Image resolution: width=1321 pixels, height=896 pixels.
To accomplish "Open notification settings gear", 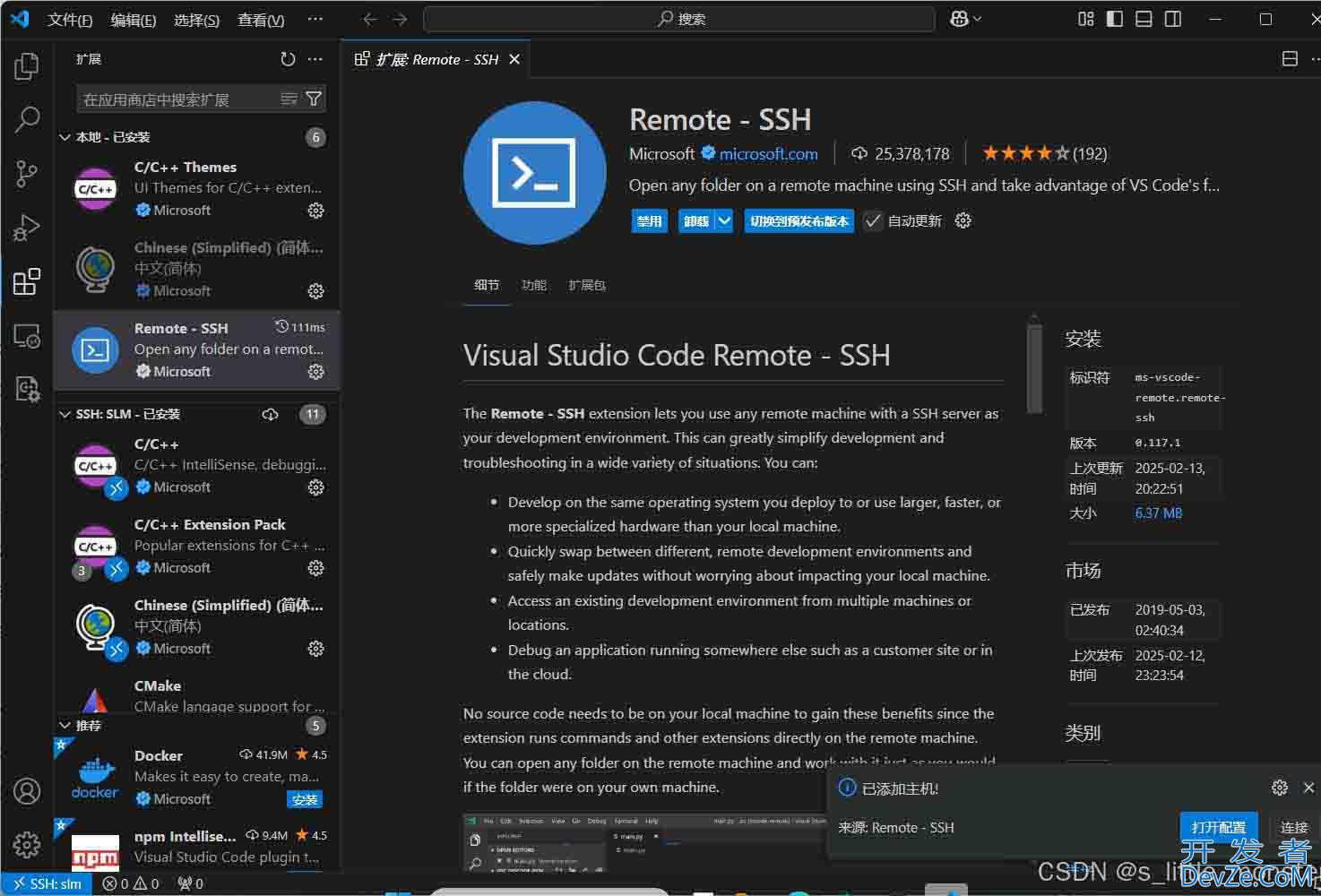I will [x=1279, y=788].
